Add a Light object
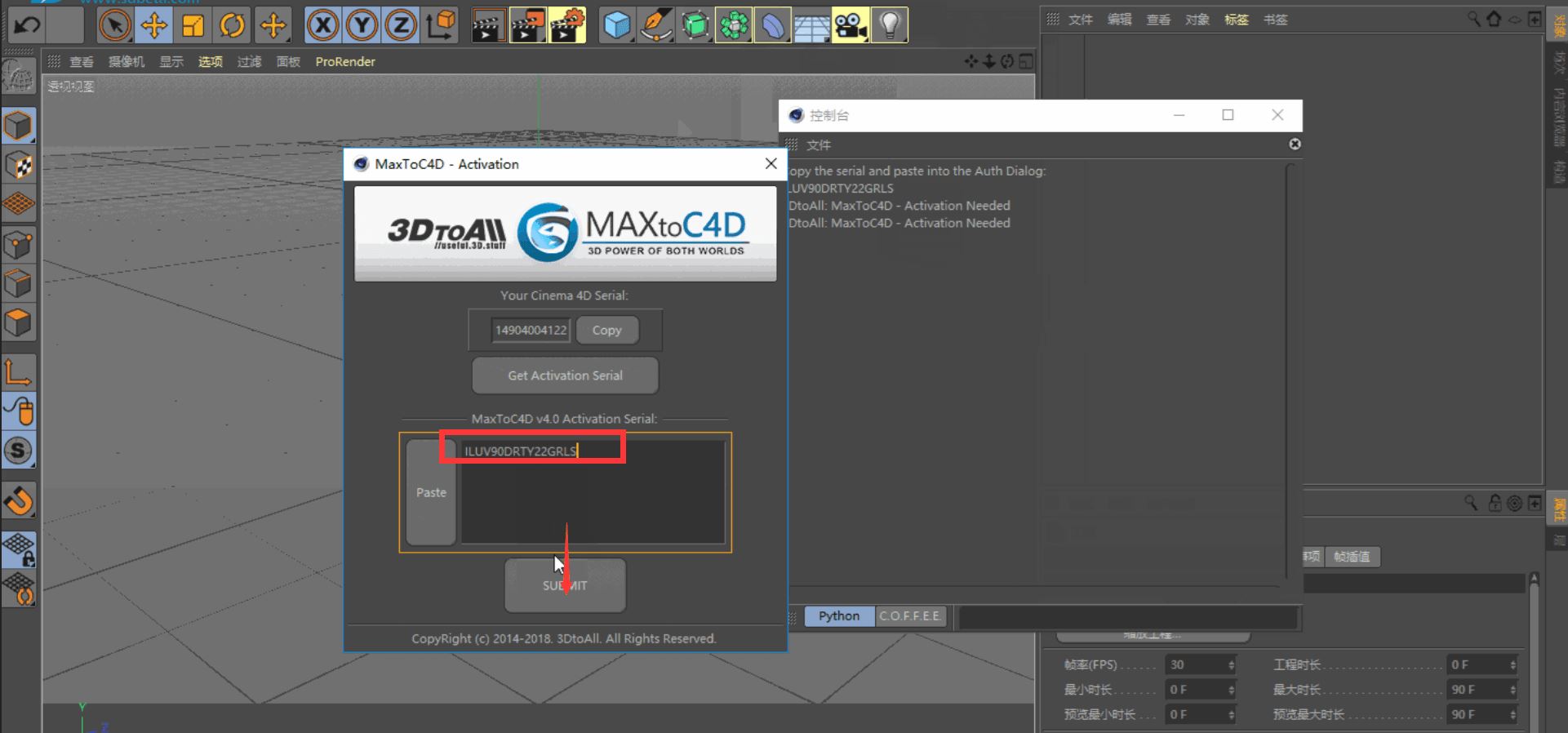 tap(890, 25)
